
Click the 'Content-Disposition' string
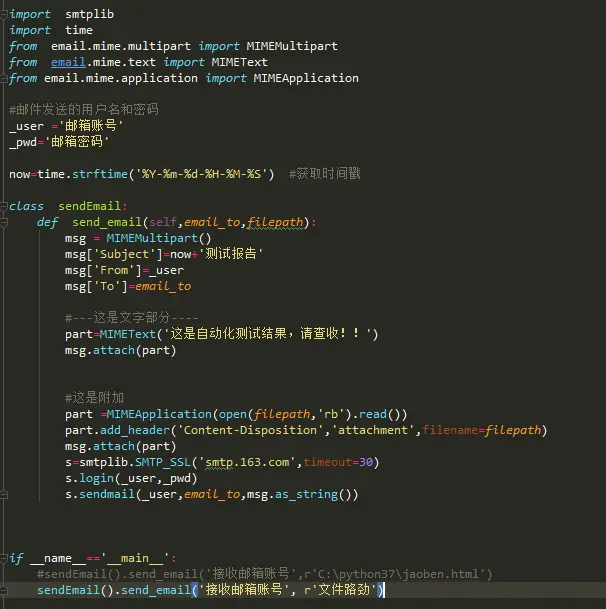pyautogui.click(x=250, y=430)
